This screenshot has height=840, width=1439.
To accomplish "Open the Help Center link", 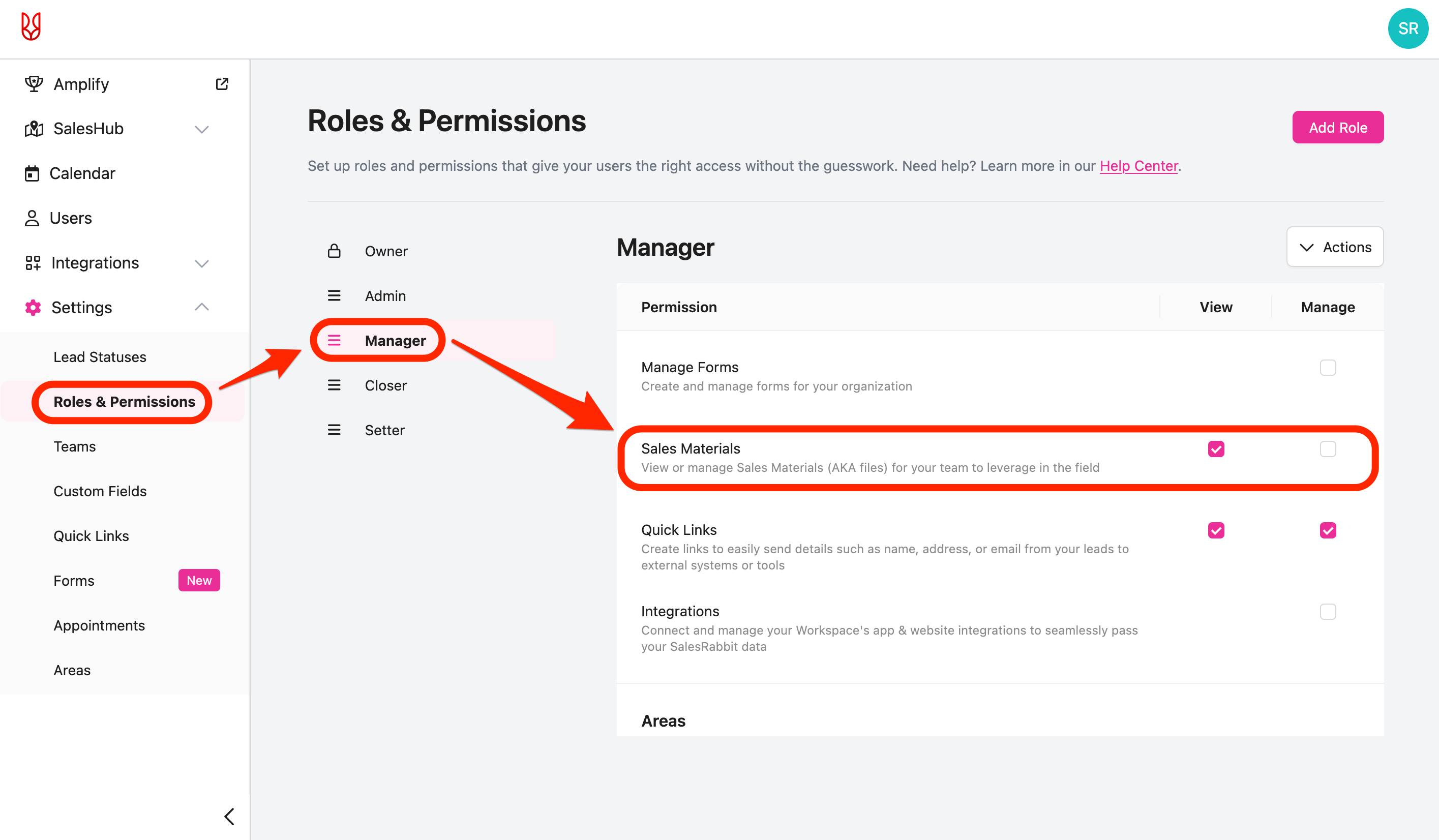I will (1138, 166).
